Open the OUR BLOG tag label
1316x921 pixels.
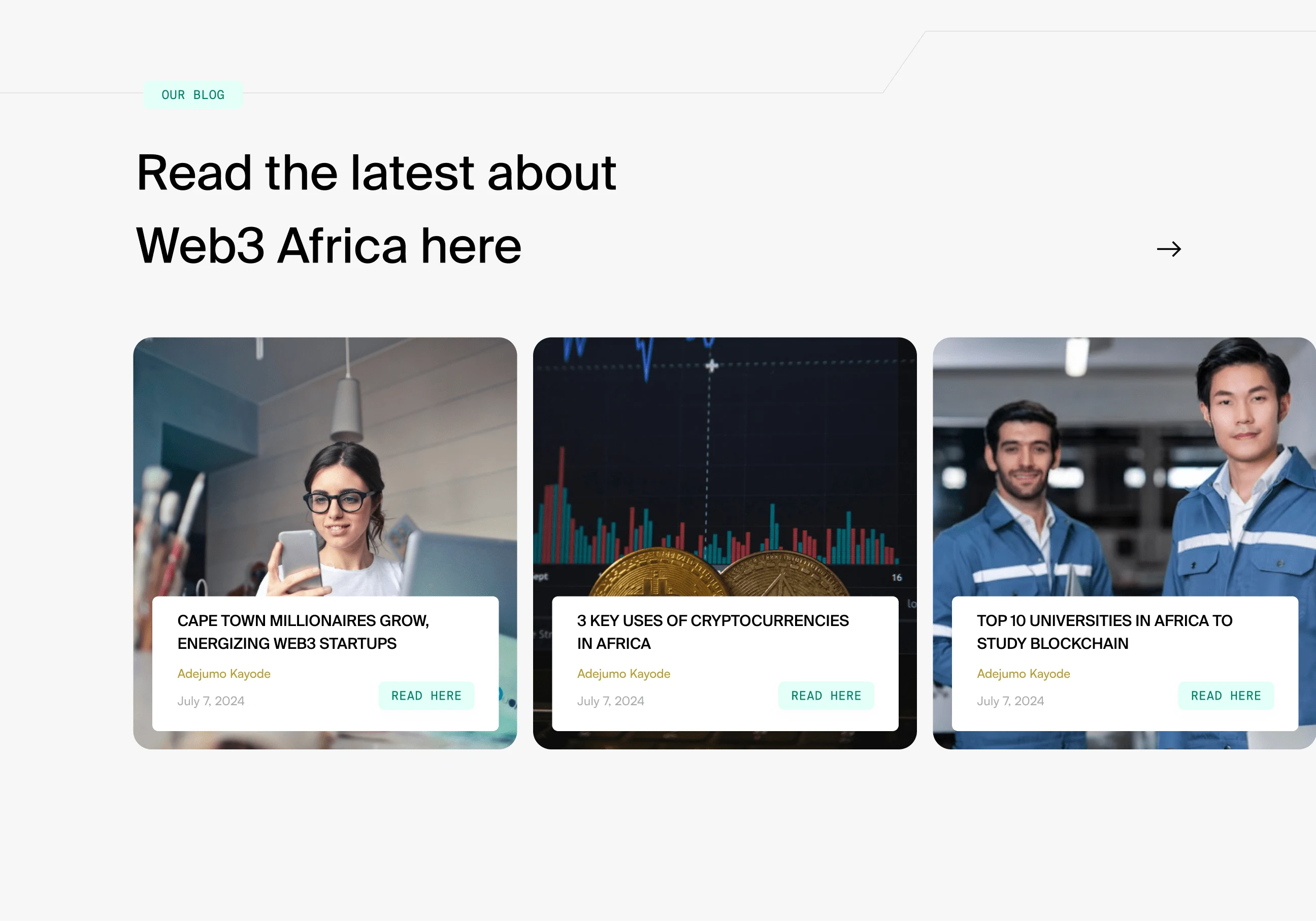pos(193,94)
